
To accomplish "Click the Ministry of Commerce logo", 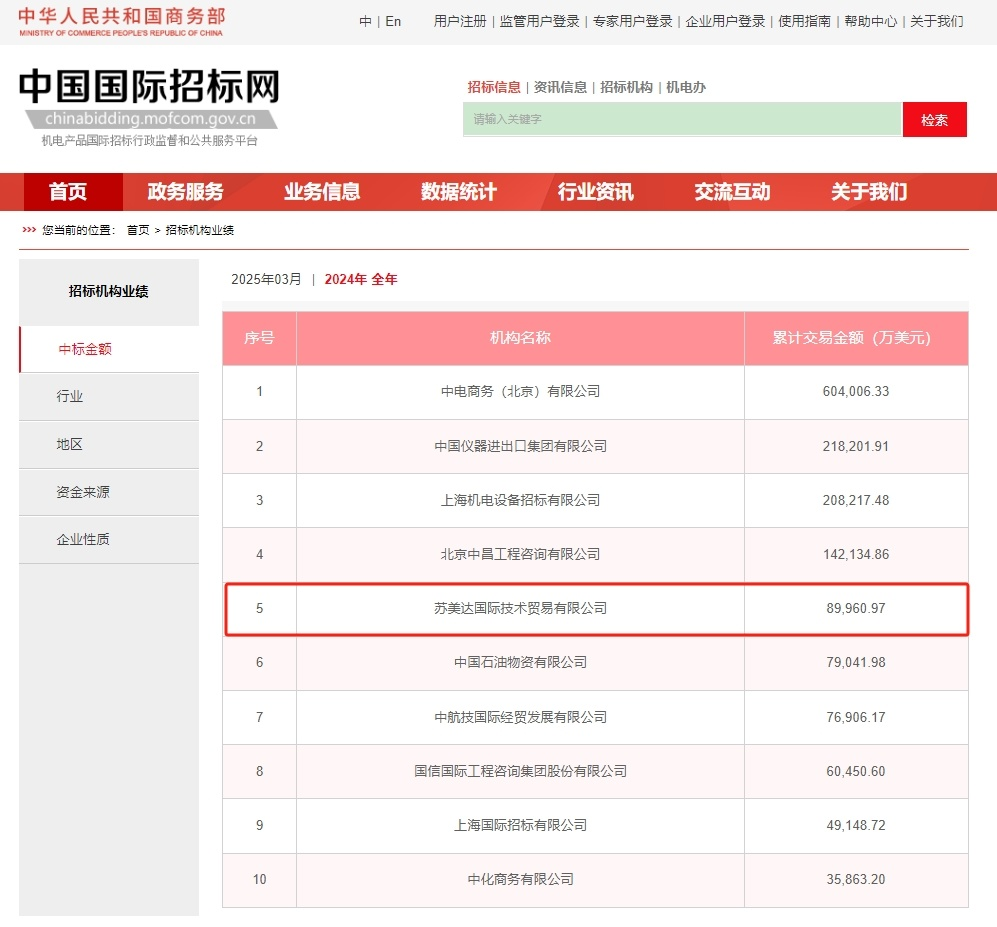I will point(121,21).
